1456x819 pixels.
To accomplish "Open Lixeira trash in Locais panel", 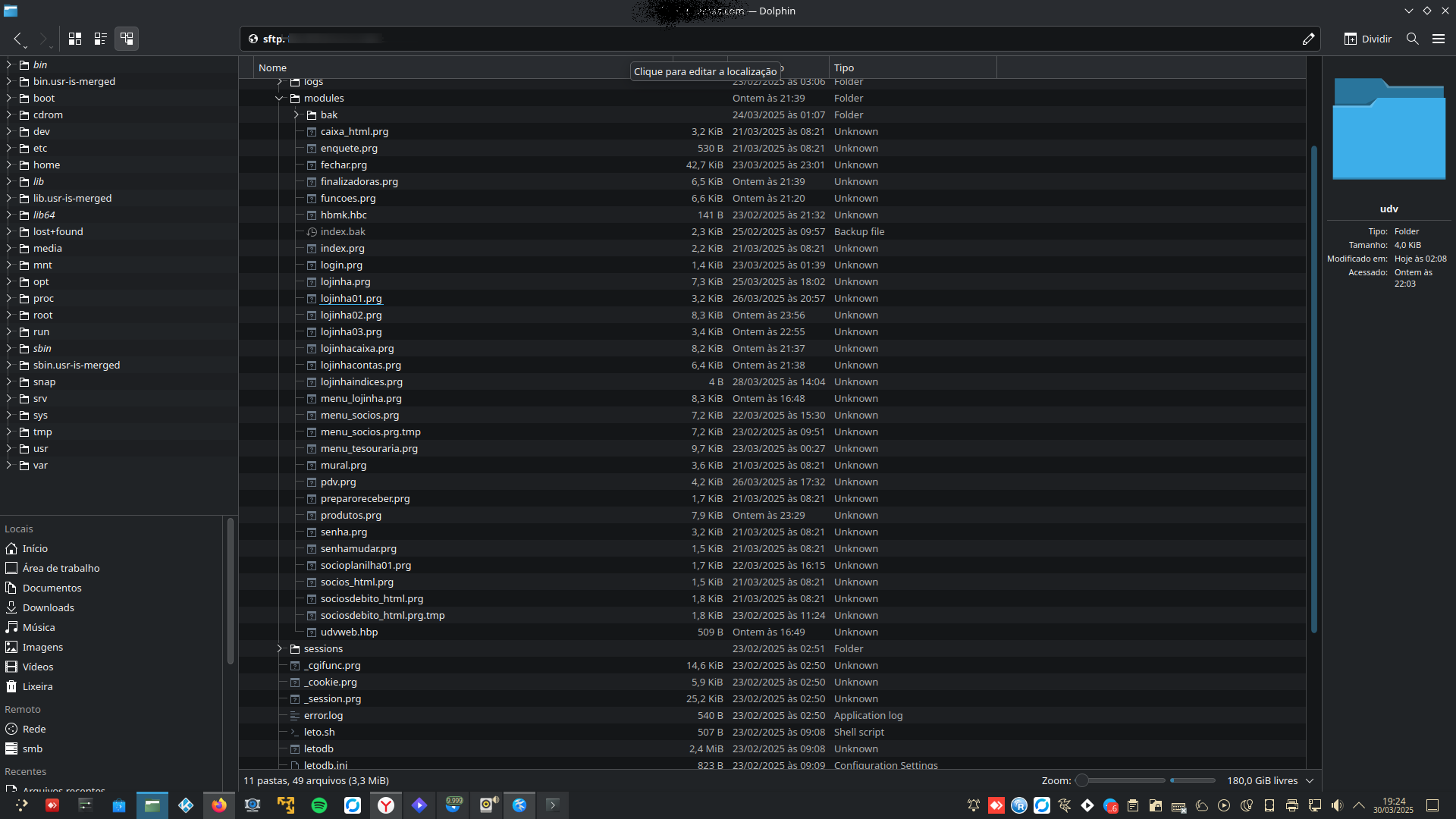I will (37, 686).
